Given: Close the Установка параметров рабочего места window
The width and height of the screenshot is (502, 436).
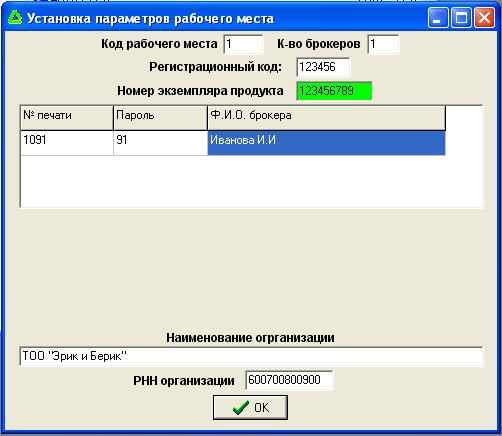Looking at the screenshot, I should 484,18.
